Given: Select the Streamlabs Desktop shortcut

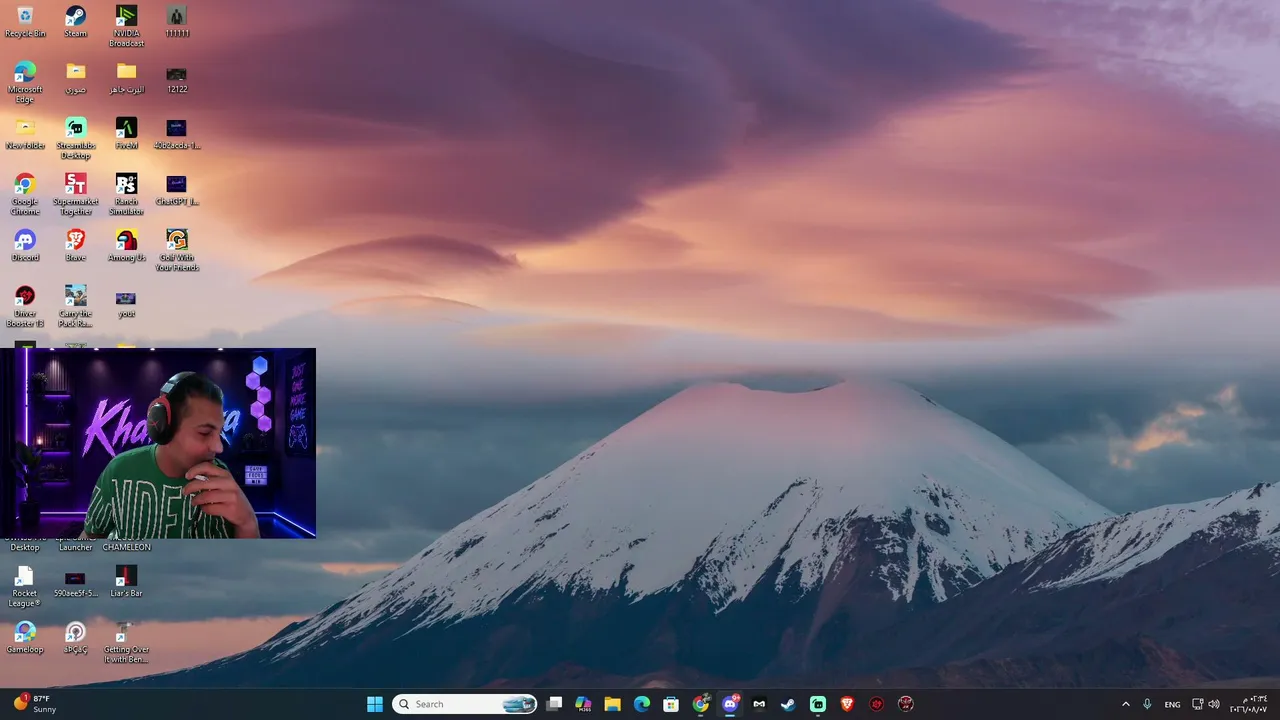Looking at the screenshot, I should [76, 139].
